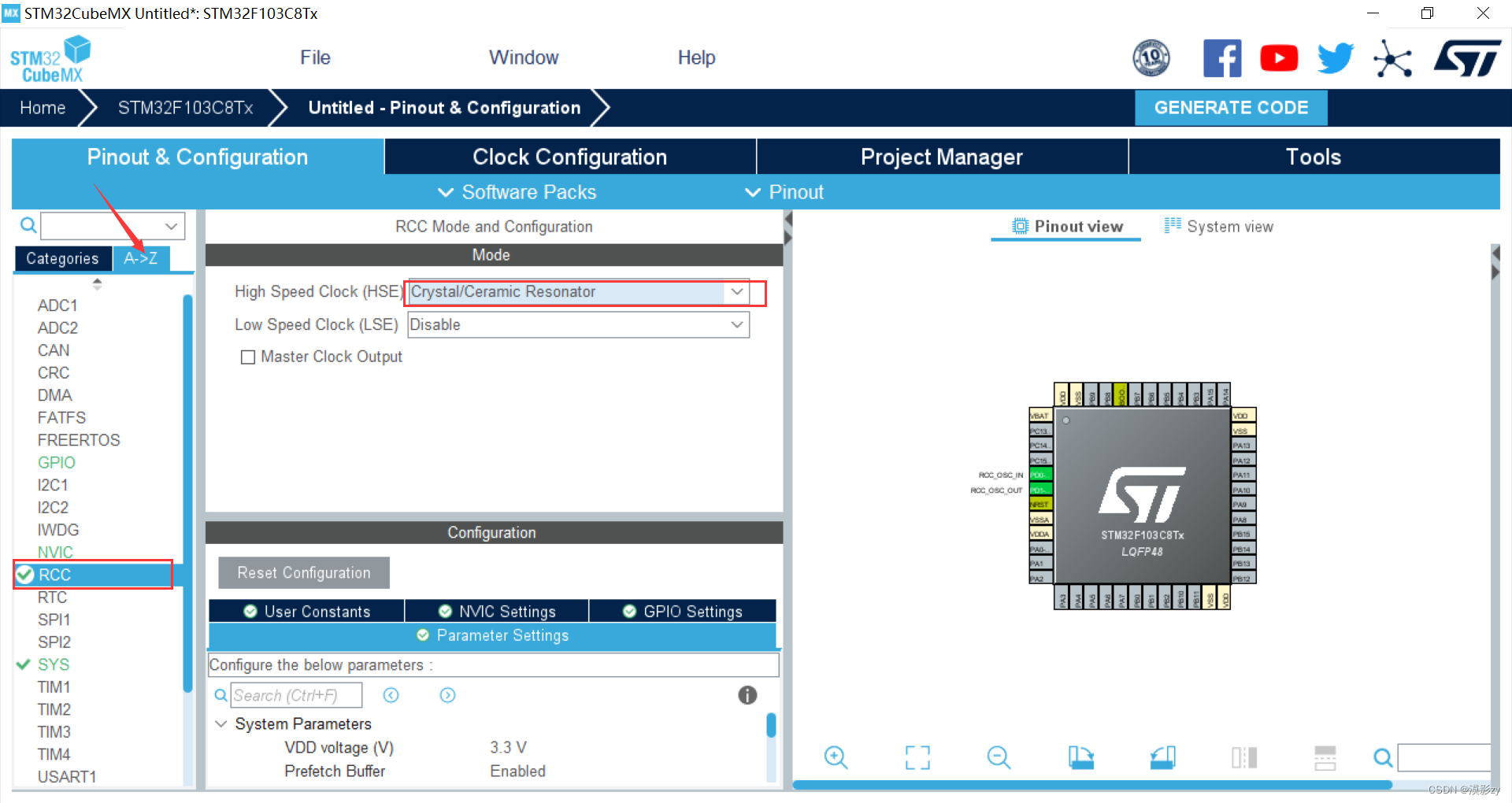The image size is (1512, 803).
Task: Click the parameter search magnifier icon
Action: click(x=220, y=695)
